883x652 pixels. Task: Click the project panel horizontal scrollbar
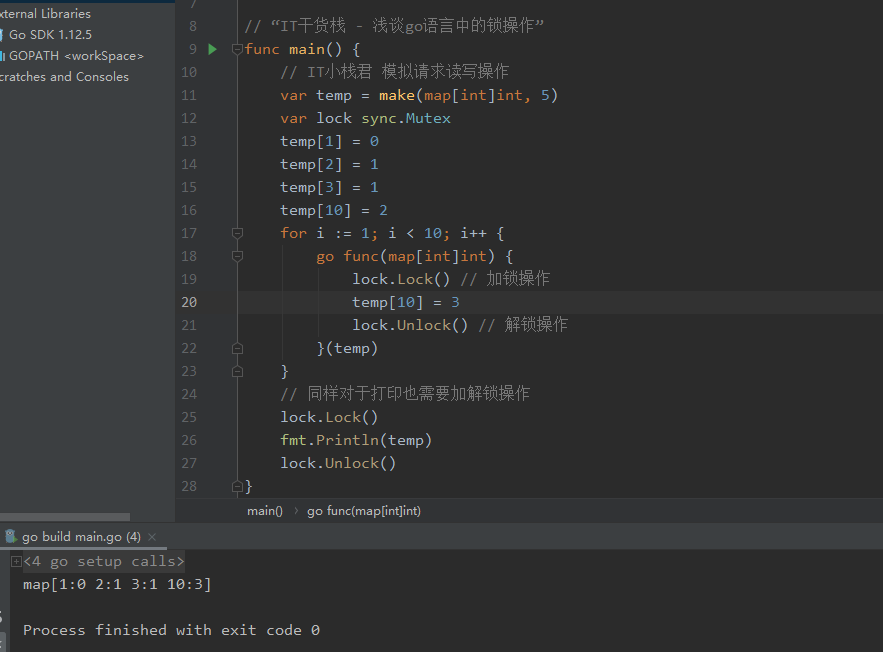pos(65,517)
